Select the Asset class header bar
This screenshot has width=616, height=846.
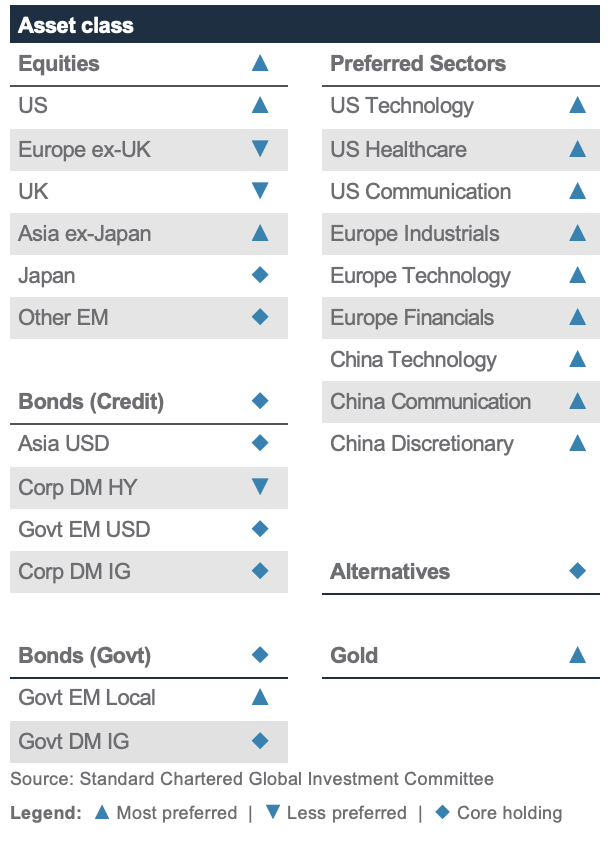coord(306,25)
